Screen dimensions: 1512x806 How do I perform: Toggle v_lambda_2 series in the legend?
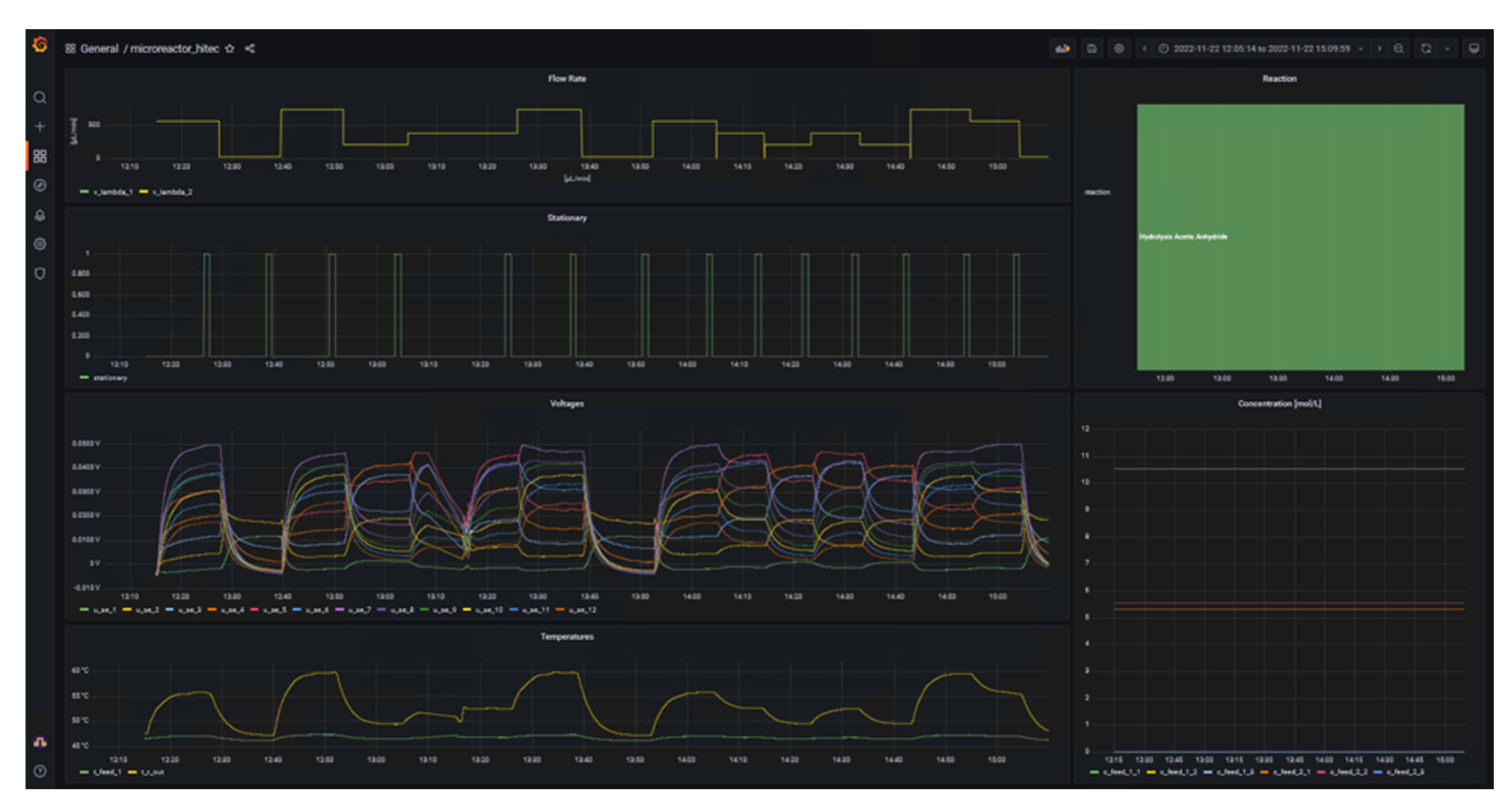(x=172, y=192)
